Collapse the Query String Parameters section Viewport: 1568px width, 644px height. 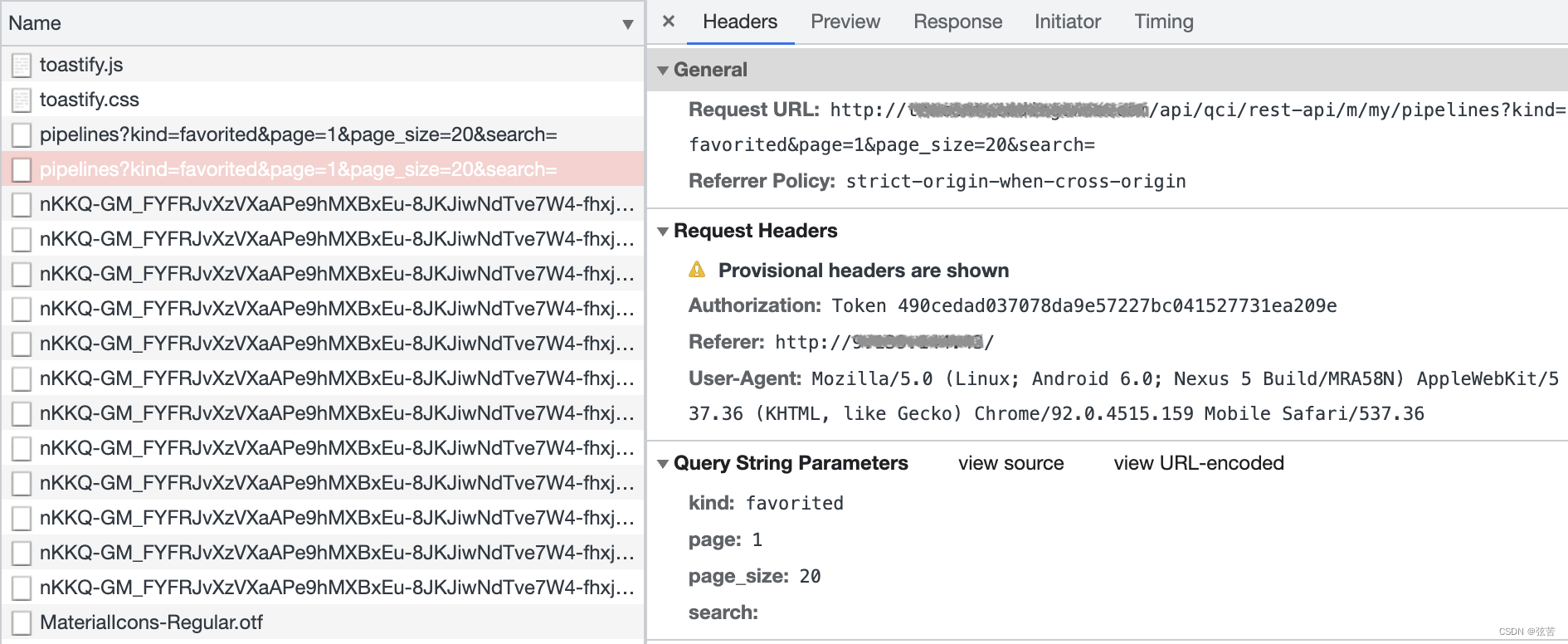(663, 464)
